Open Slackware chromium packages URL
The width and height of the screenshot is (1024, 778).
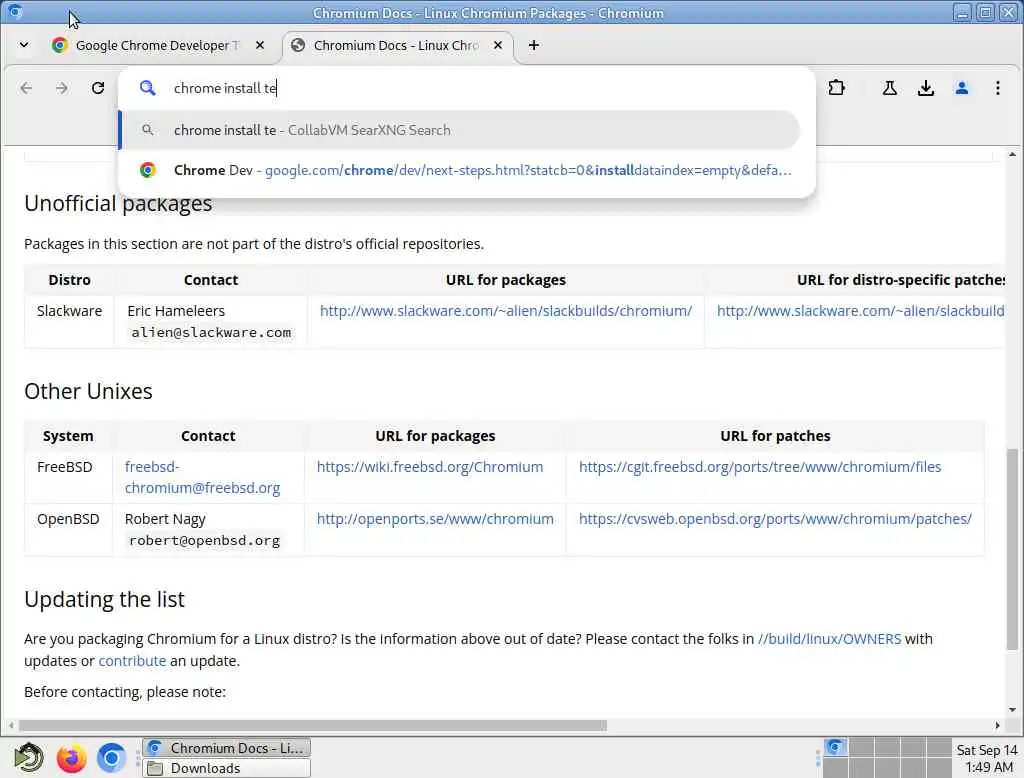coord(506,311)
